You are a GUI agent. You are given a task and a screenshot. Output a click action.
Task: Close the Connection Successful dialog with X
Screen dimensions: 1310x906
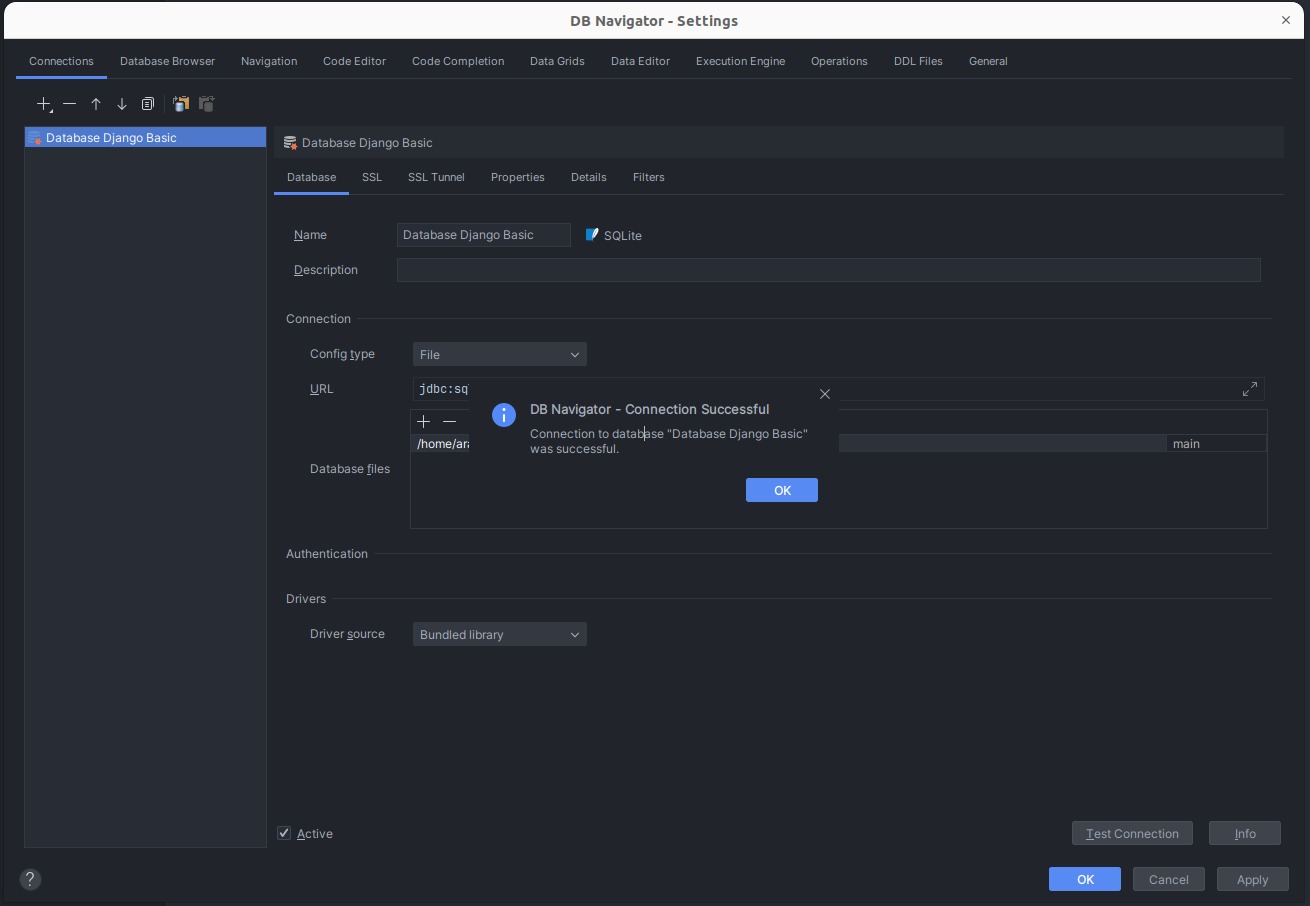(x=825, y=394)
